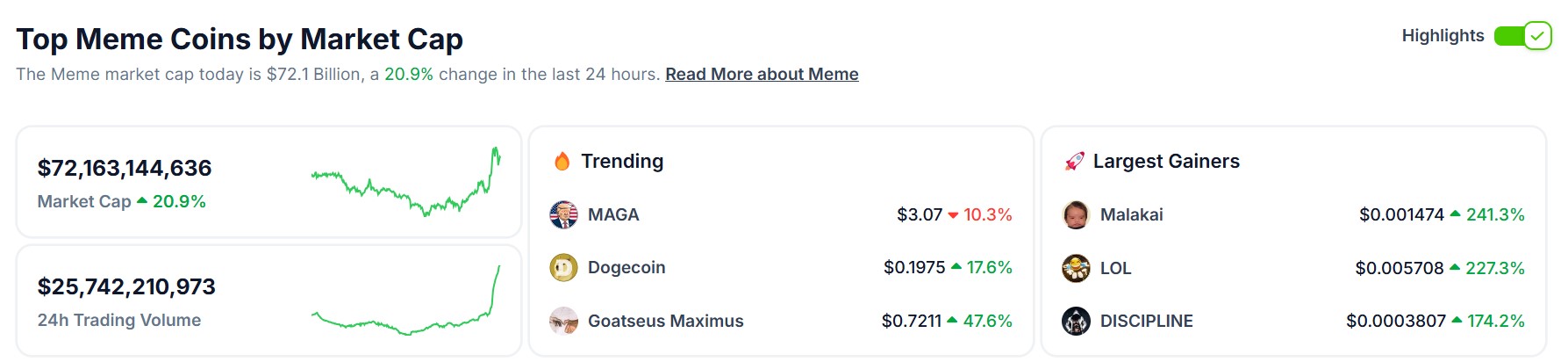Click the LOL coin icon
This screenshot has width=1568, height=362.
click(1076, 268)
